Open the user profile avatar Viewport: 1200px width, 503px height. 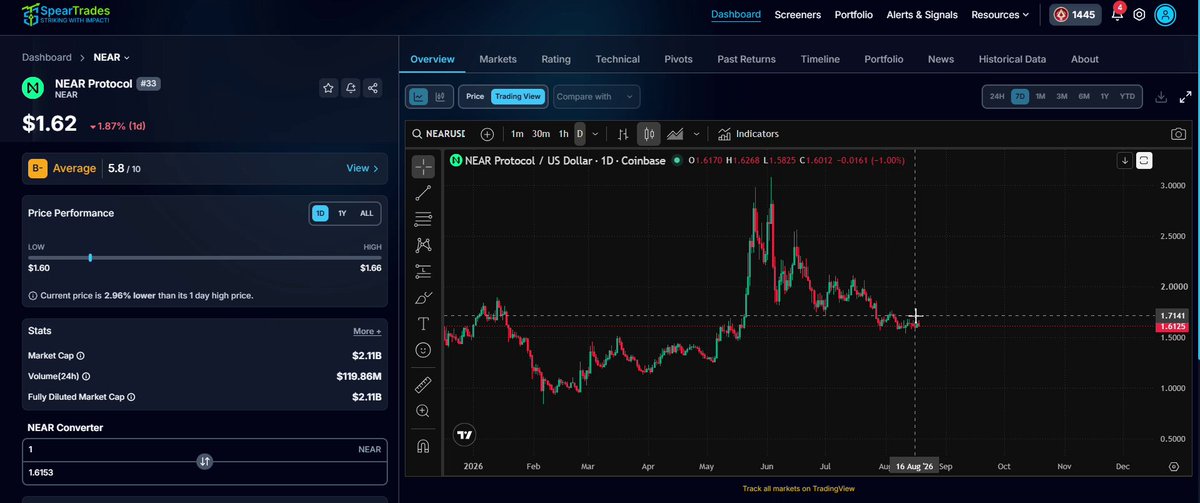1165,14
